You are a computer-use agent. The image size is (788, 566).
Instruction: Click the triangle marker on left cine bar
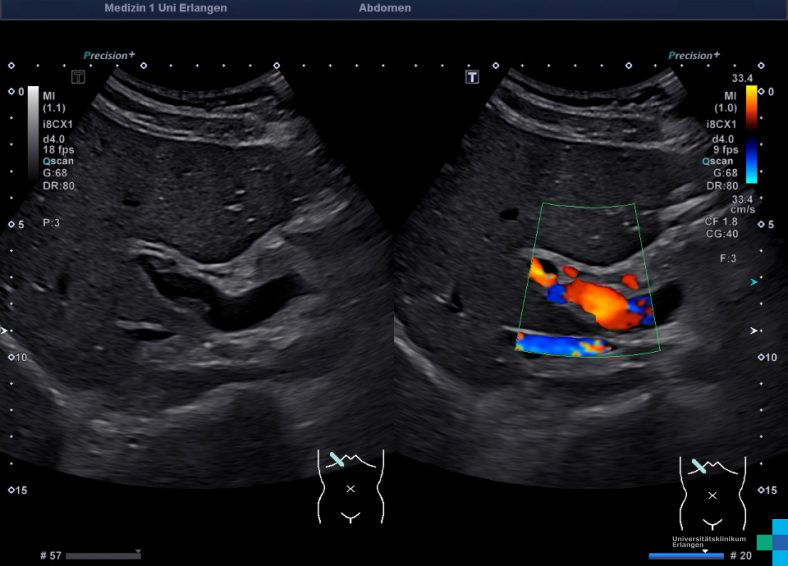137,551
